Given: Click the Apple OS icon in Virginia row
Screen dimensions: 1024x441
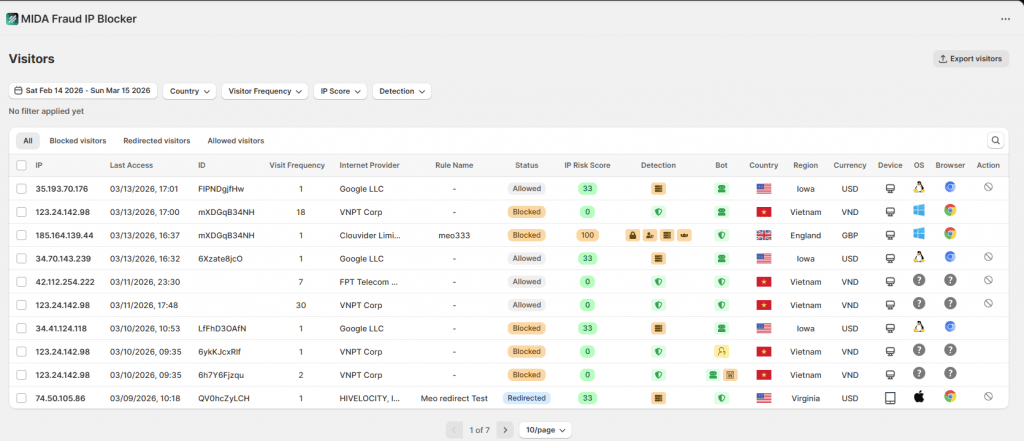Looking at the screenshot, I should click(x=918, y=397).
